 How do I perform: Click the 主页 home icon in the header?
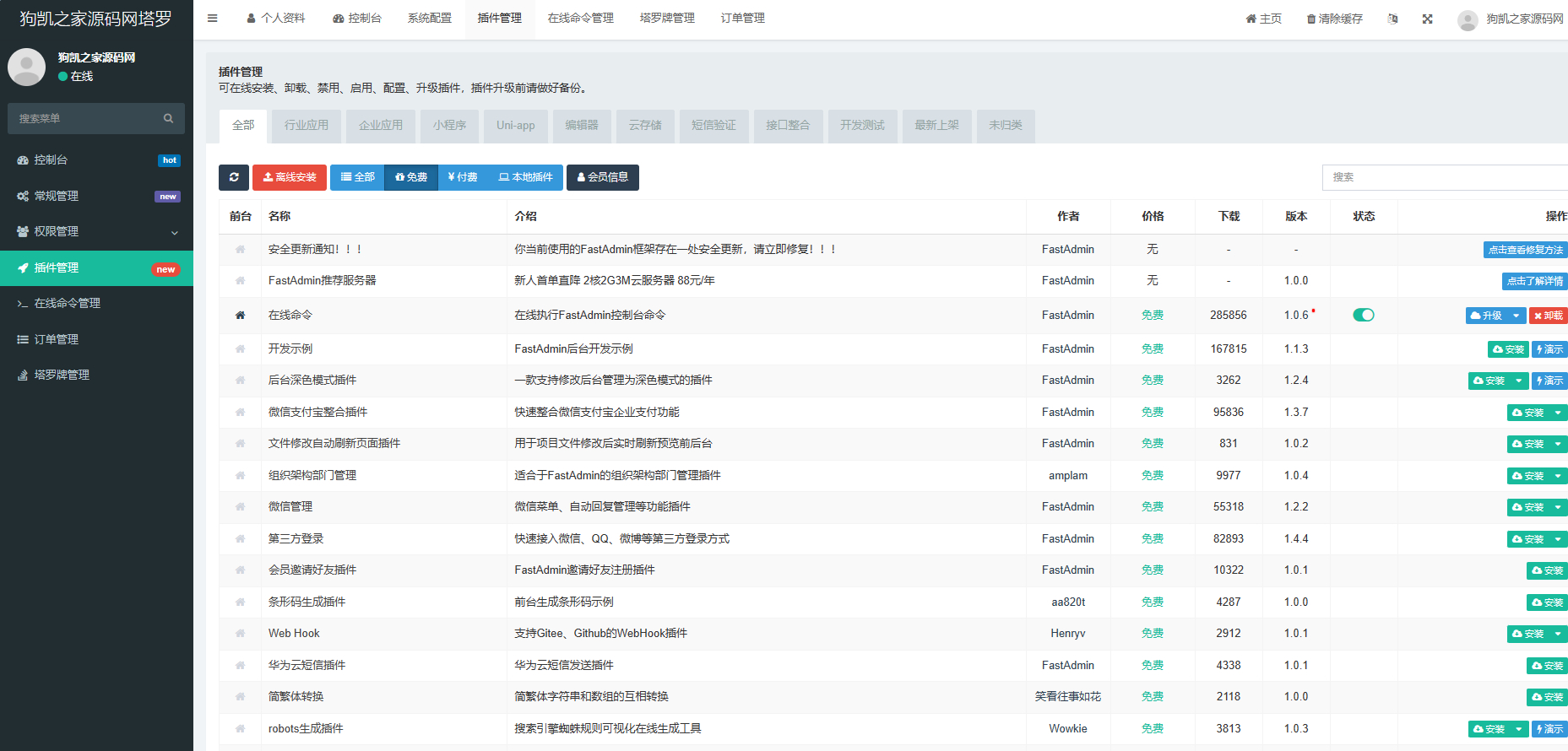(x=1251, y=19)
